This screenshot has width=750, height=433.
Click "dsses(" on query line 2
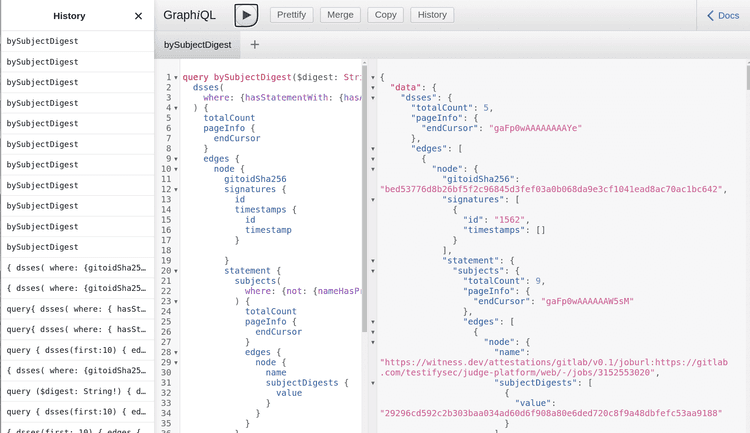tap(208, 87)
